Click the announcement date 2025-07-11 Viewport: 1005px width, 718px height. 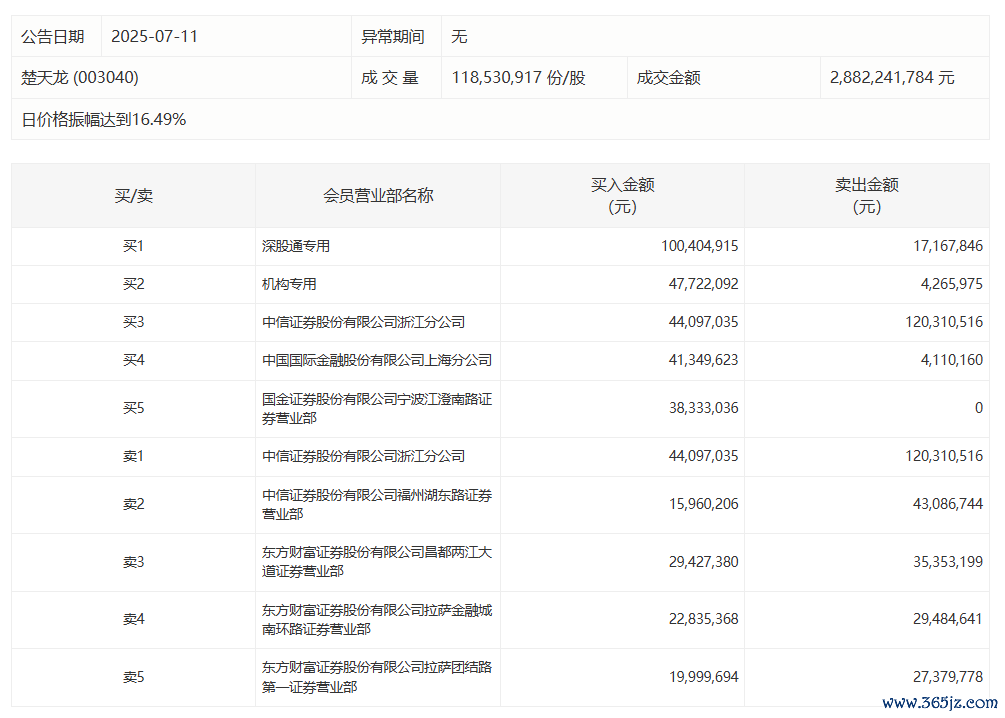click(x=154, y=36)
